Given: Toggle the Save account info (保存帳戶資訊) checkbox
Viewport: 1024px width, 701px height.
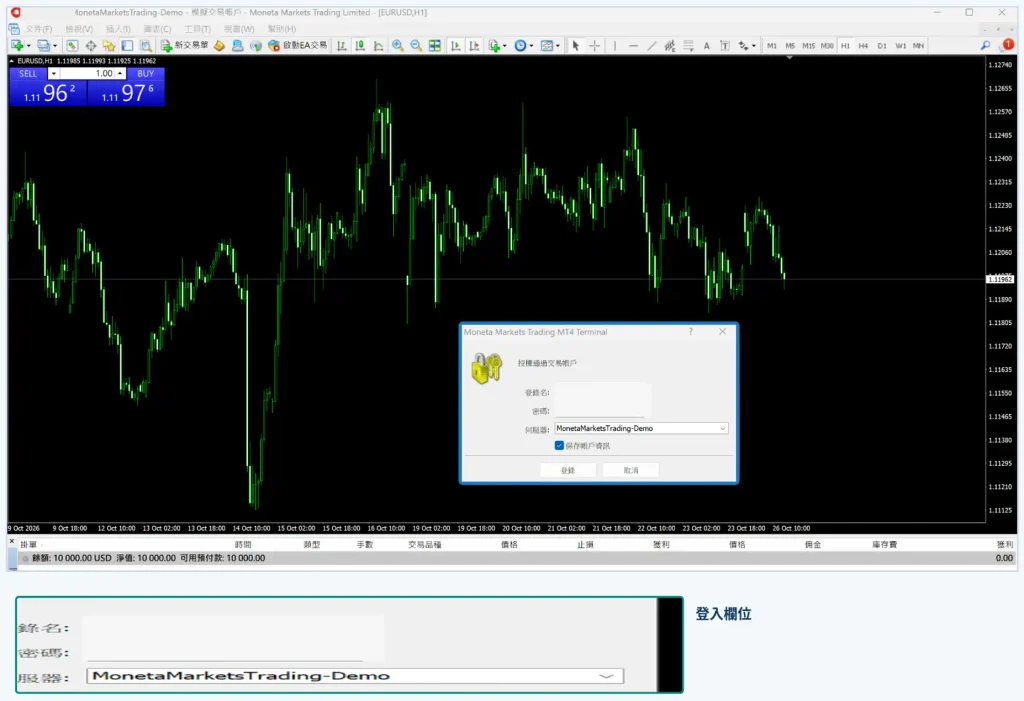Looking at the screenshot, I should [x=559, y=446].
